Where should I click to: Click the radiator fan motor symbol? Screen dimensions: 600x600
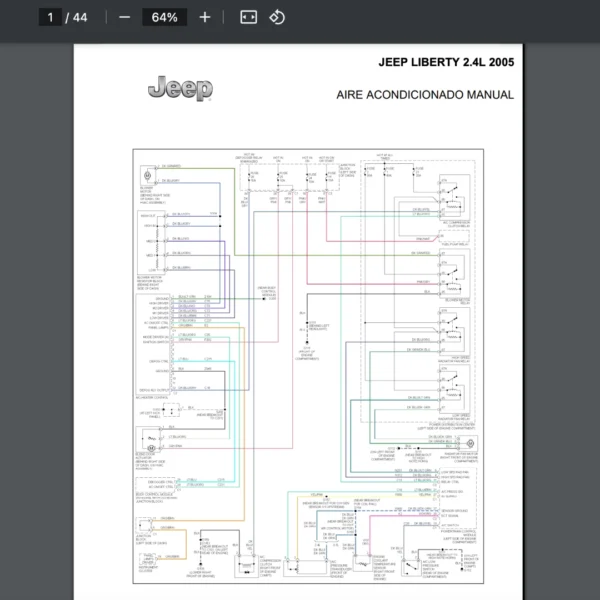click(x=471, y=441)
